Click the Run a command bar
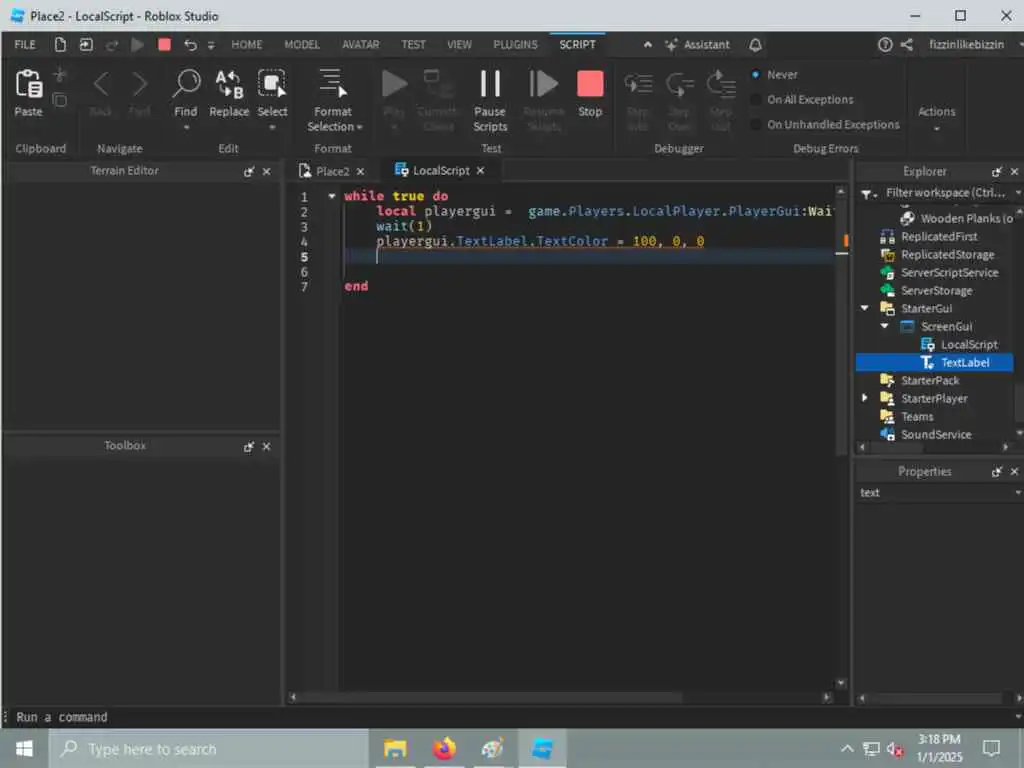The height and width of the screenshot is (768, 1024). tap(509, 717)
